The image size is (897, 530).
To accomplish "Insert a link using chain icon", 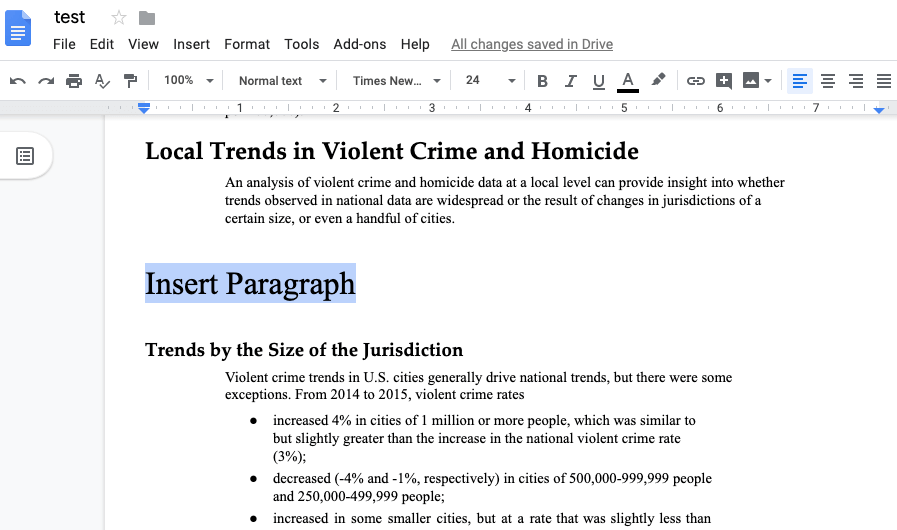I will 695,81.
